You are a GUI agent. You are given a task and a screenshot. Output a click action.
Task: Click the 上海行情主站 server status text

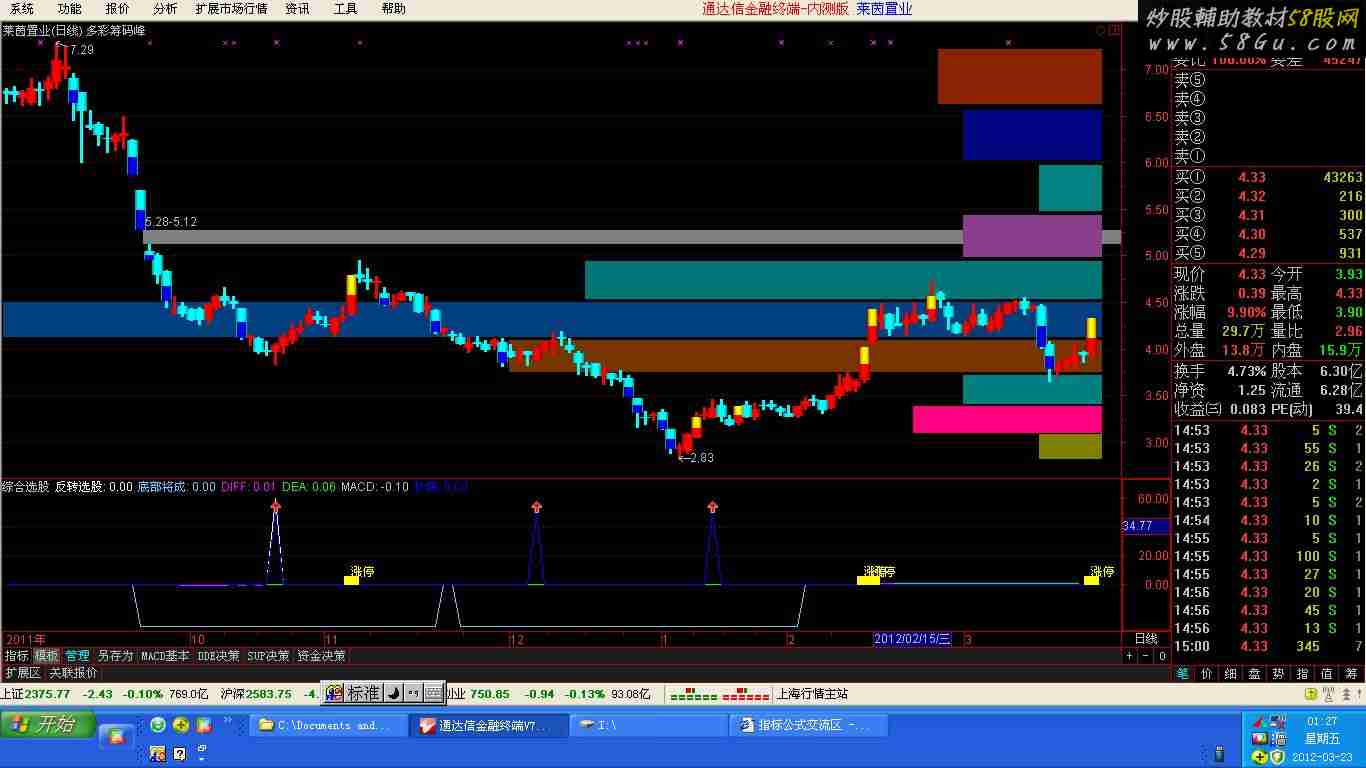point(812,693)
